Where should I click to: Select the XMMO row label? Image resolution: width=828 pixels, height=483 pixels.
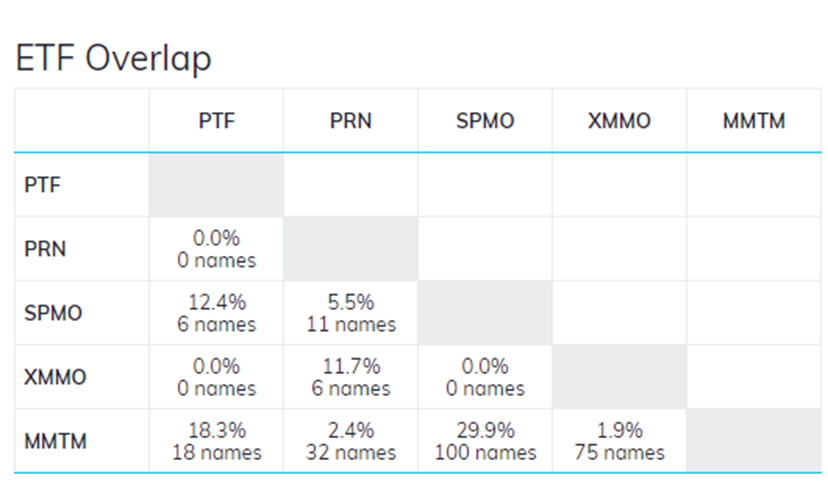pyautogui.click(x=55, y=377)
